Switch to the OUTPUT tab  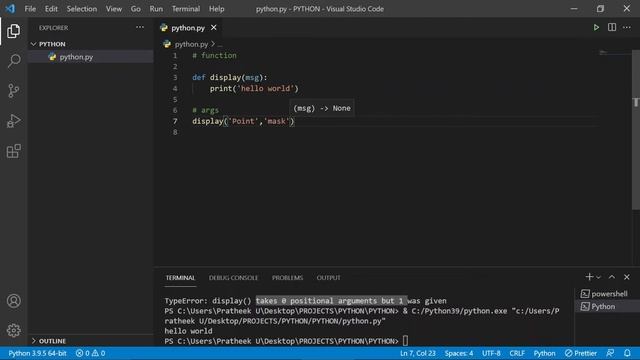pyautogui.click(x=329, y=278)
